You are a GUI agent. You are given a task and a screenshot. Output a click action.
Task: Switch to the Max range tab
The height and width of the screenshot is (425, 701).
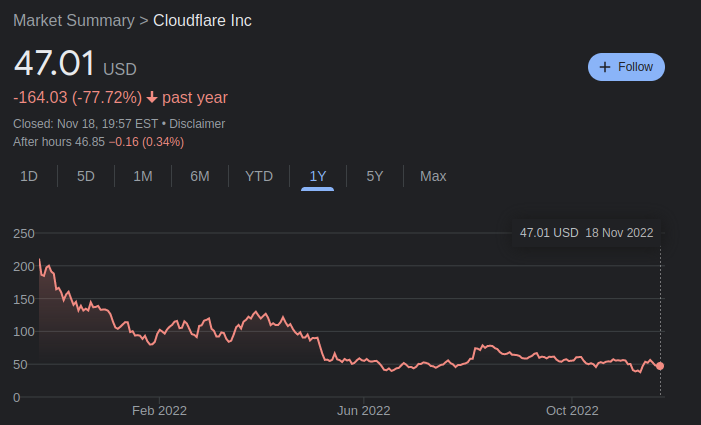pyautogui.click(x=433, y=176)
